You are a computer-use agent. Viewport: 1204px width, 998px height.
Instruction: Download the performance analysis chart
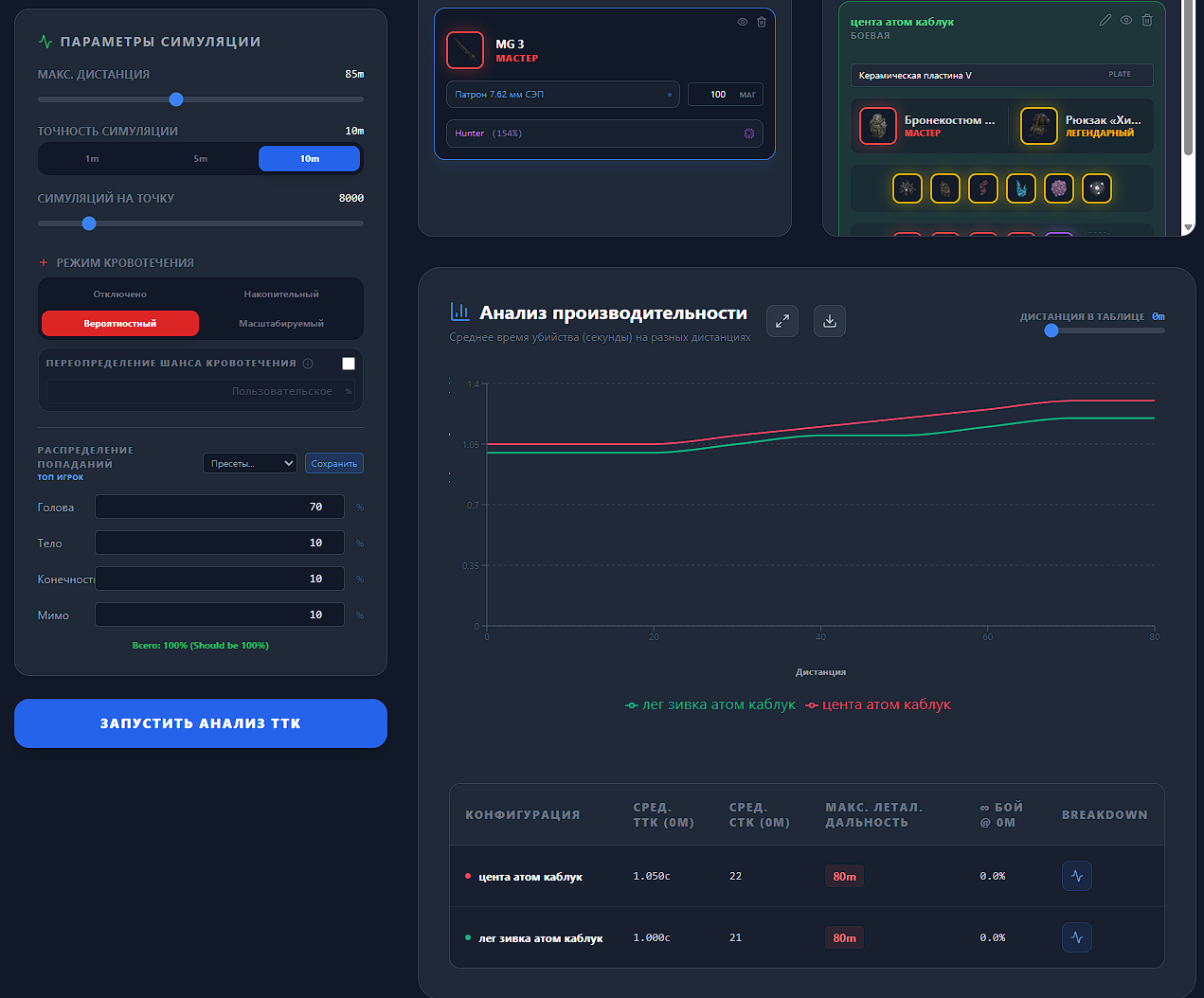(x=830, y=321)
